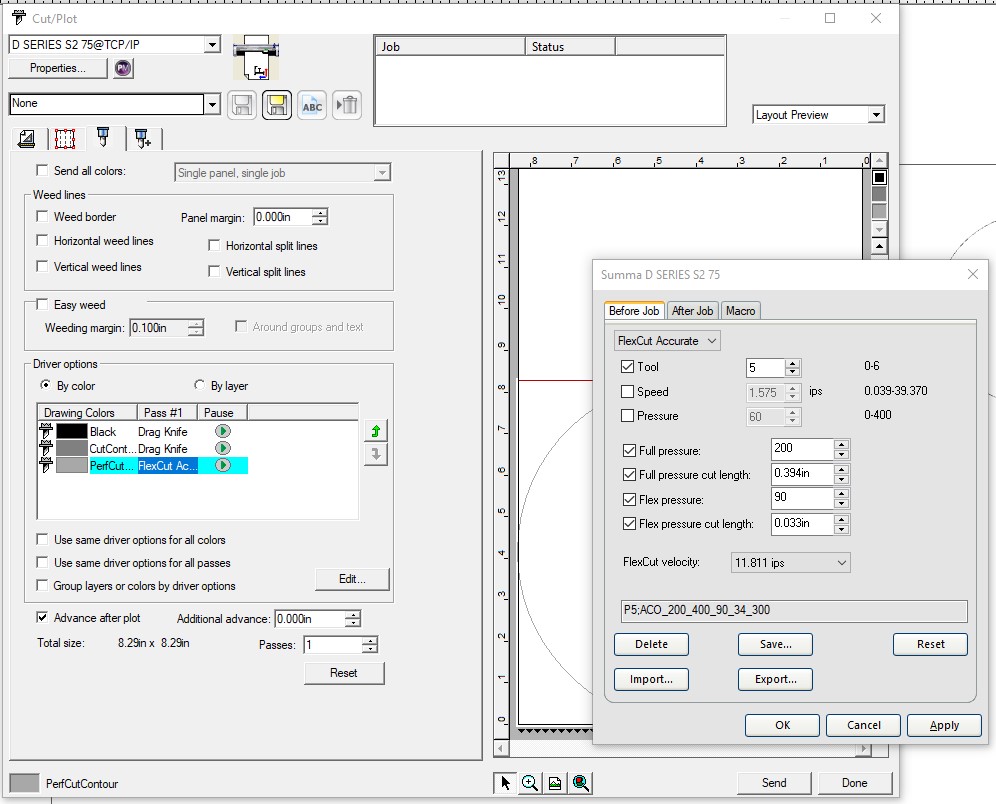Select the By layer radio button
This screenshot has height=804, width=996.
[199, 385]
